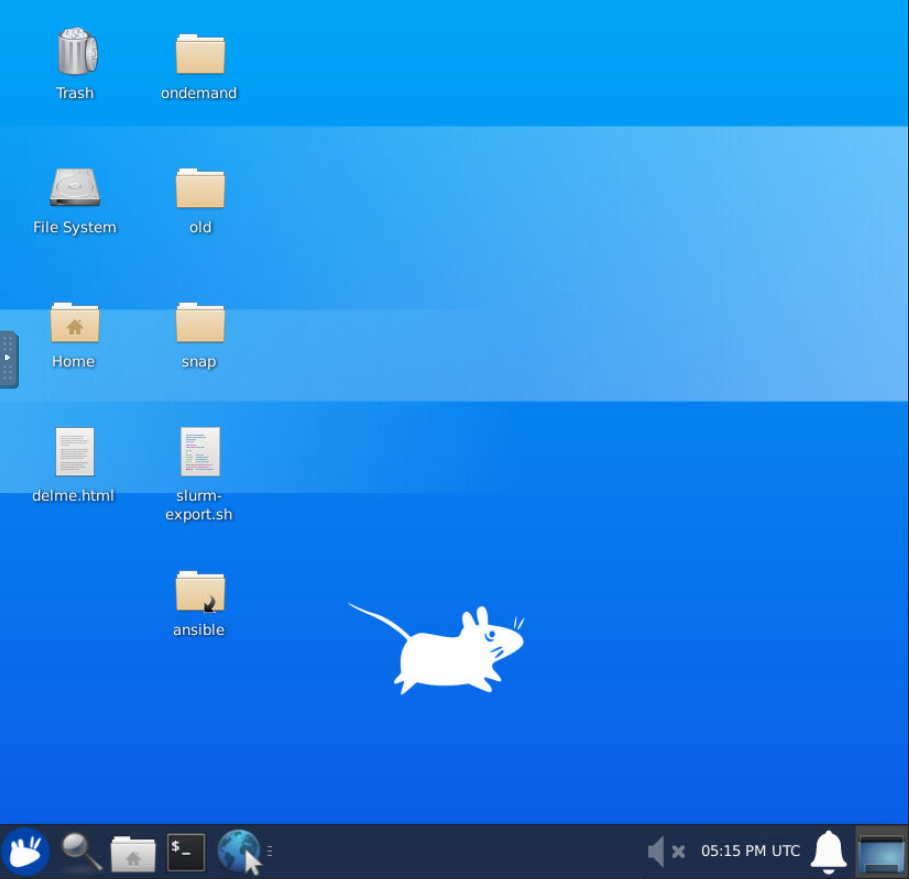Click the ansible label text
The image size is (909, 879).
[x=199, y=630]
